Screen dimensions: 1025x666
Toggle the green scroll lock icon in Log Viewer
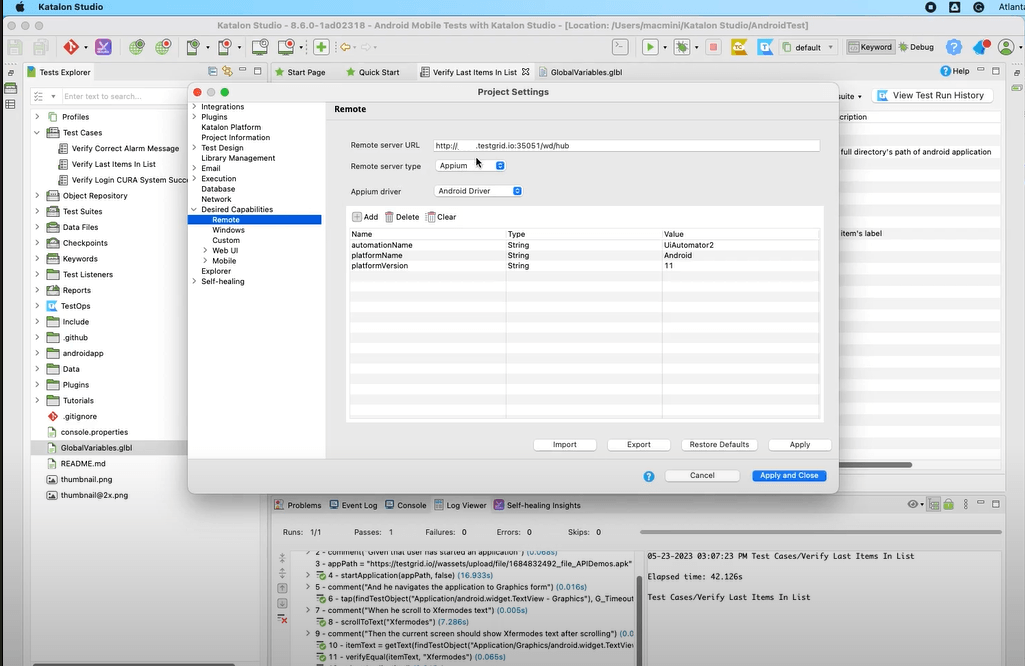(949, 504)
